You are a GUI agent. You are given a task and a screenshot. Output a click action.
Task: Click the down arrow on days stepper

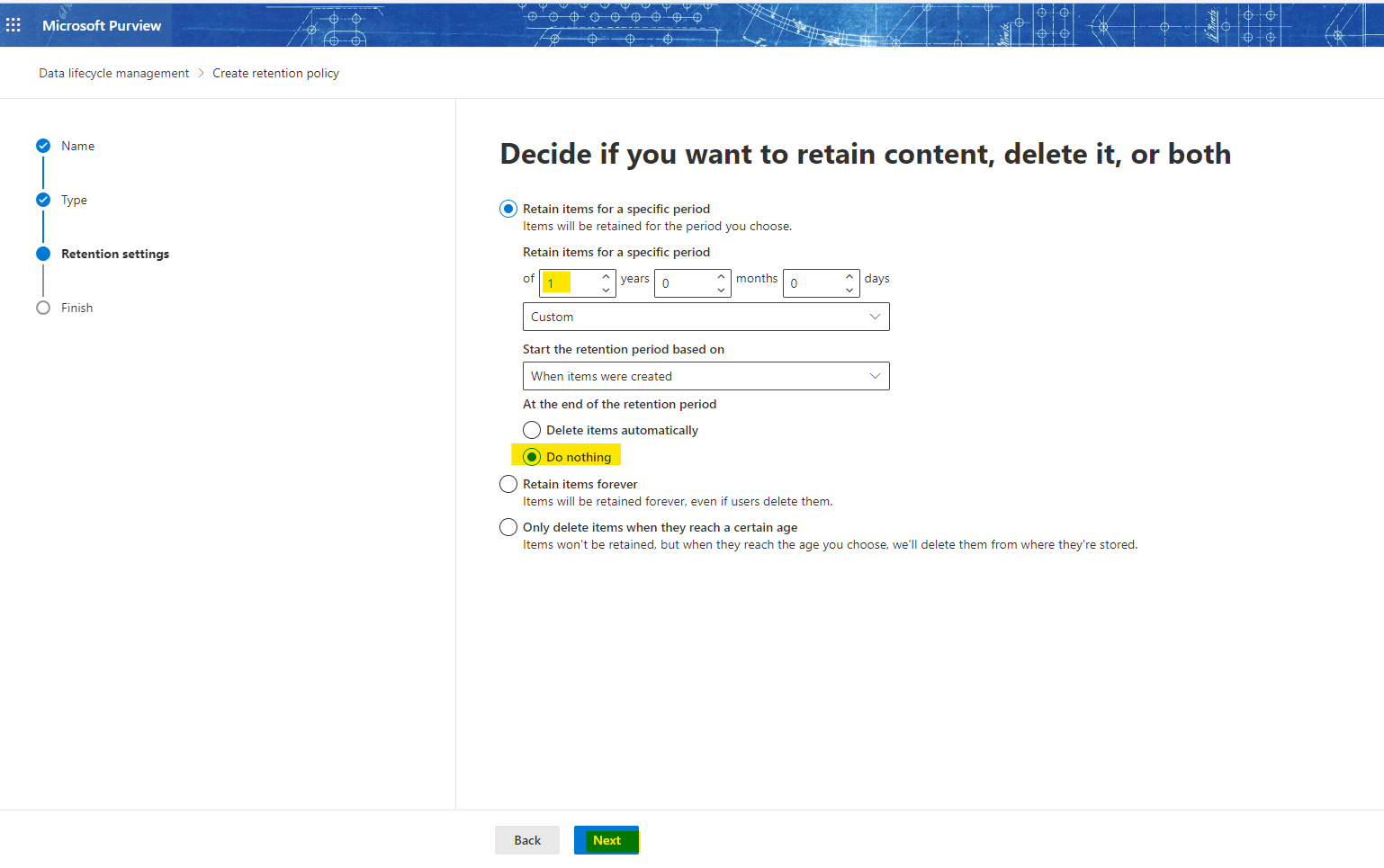[849, 290]
